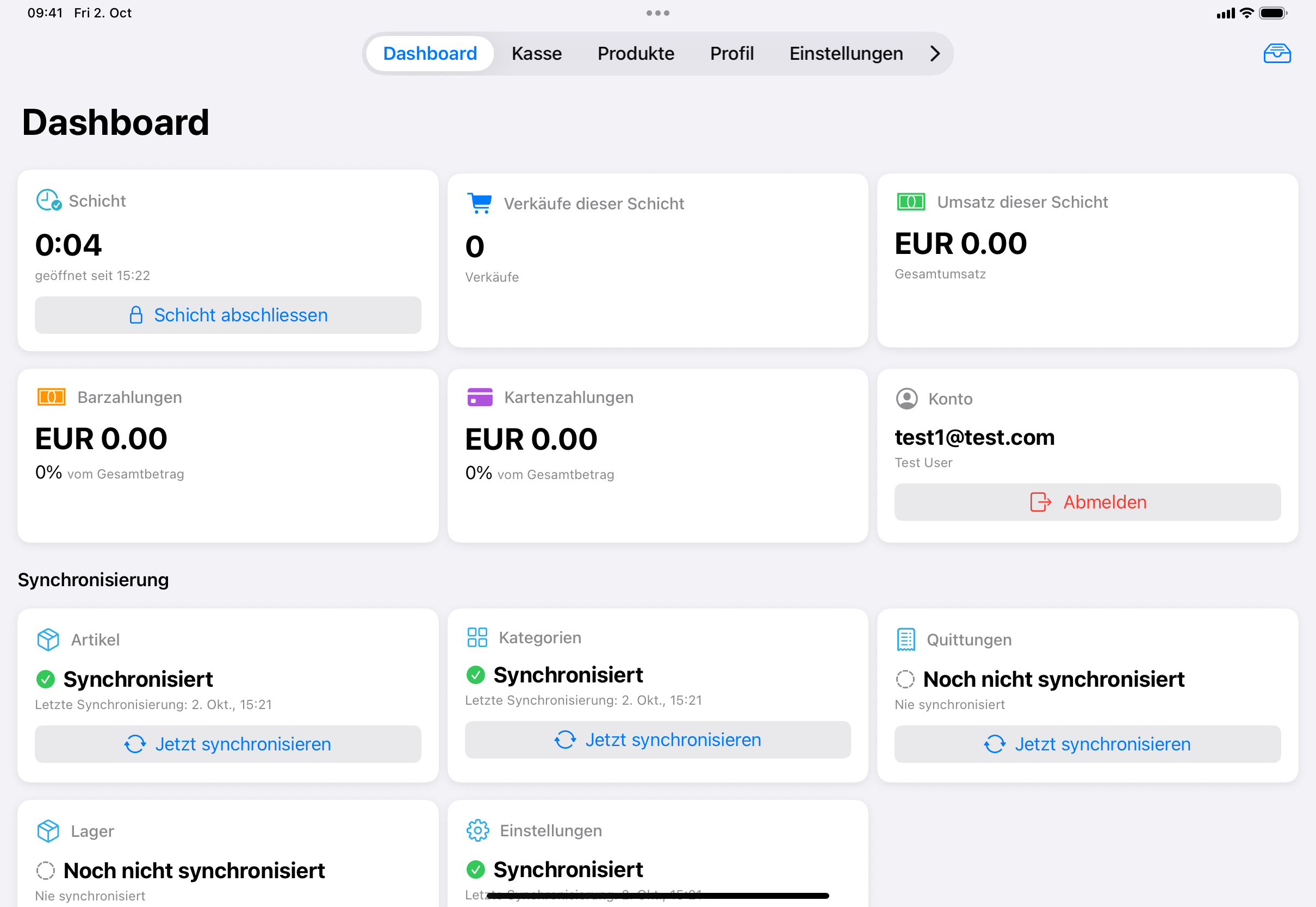Close the shift with Schicht abschliessen

coord(228,315)
